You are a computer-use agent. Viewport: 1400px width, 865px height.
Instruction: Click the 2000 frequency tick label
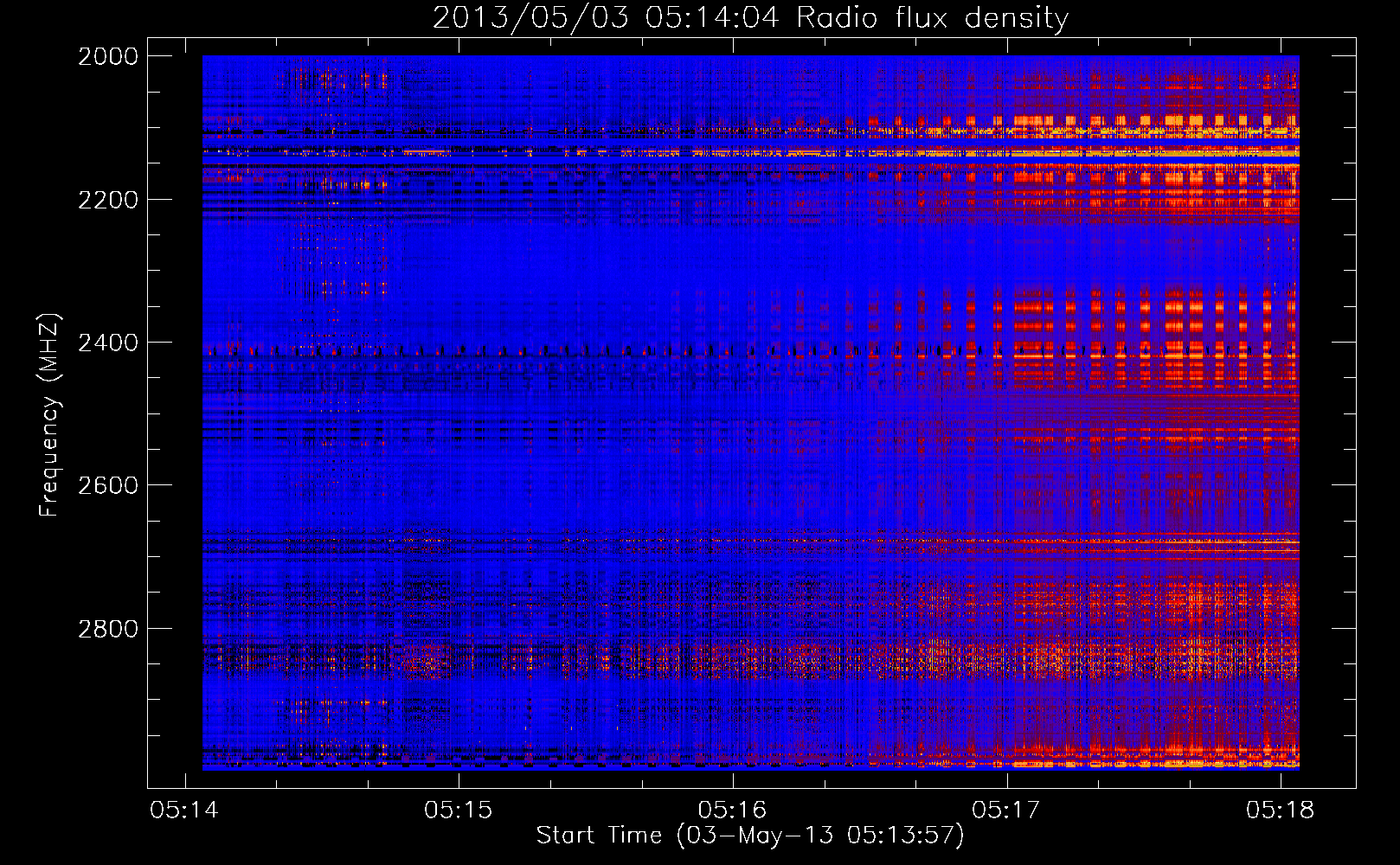point(107,56)
